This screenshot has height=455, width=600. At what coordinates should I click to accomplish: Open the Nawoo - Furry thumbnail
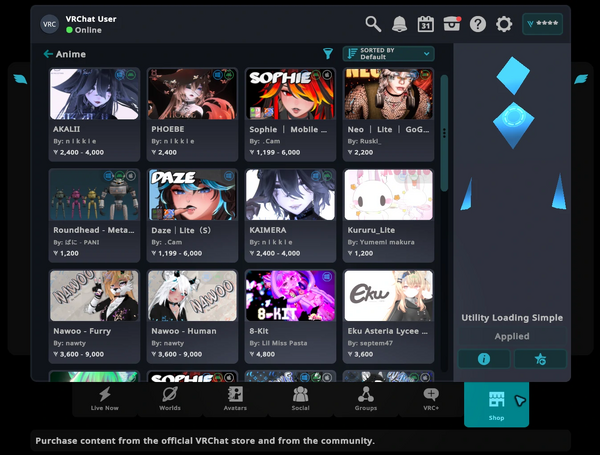[94, 296]
